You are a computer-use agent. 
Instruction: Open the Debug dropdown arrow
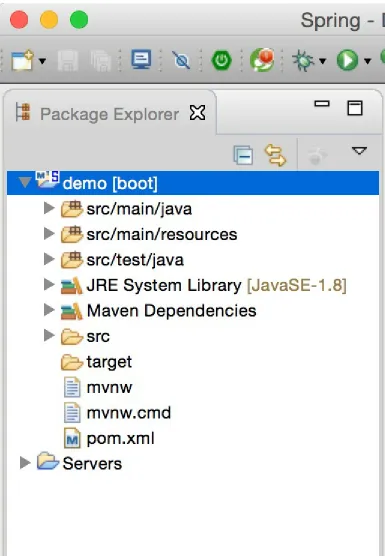pyautogui.click(x=322, y=61)
